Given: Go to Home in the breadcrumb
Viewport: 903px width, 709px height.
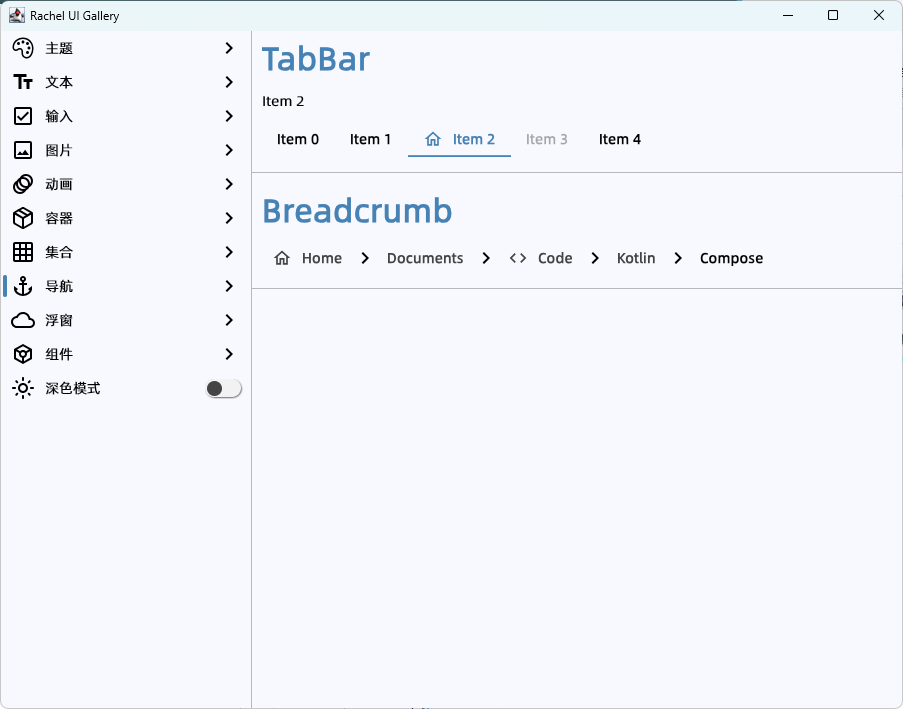Looking at the screenshot, I should [x=322, y=258].
